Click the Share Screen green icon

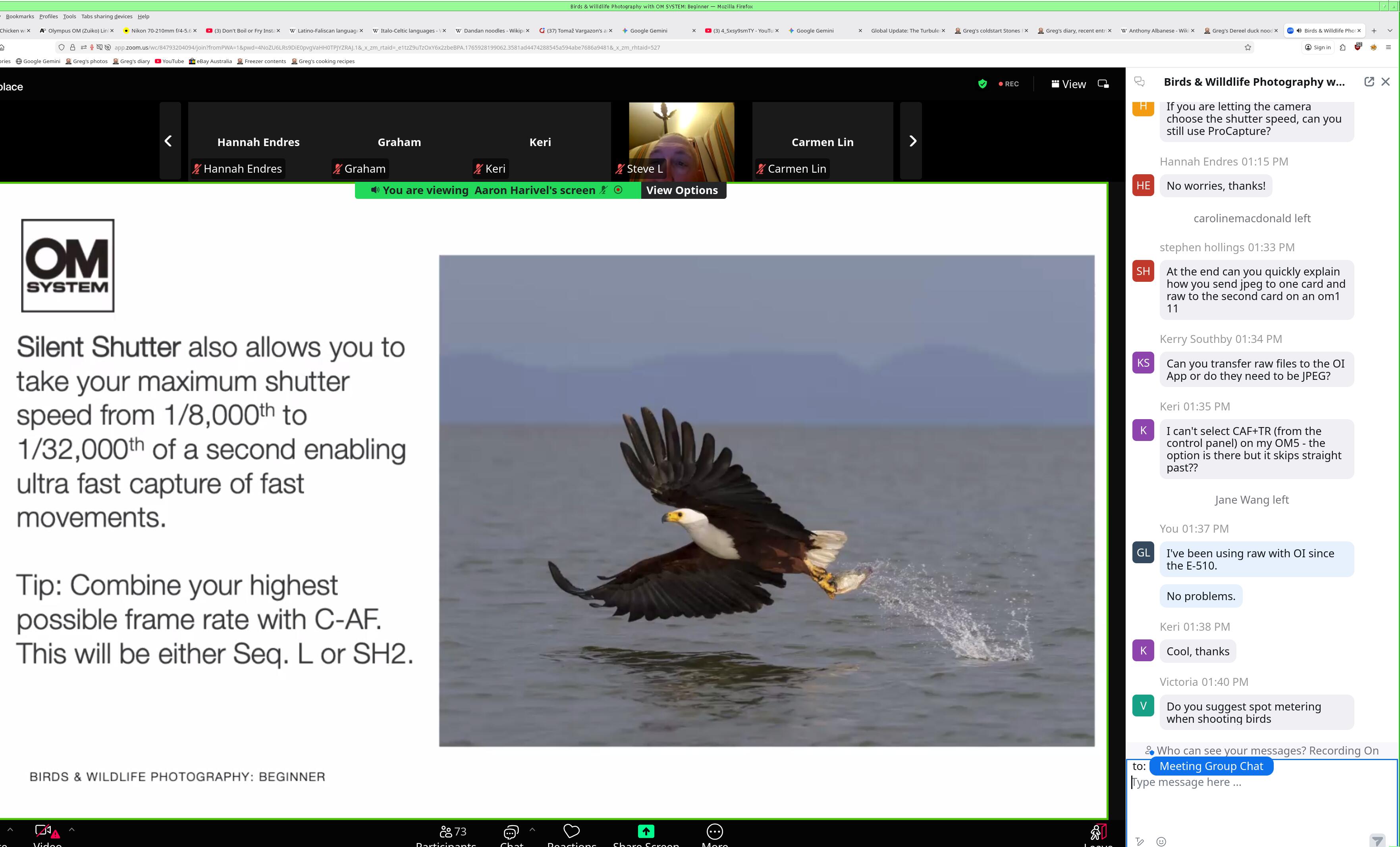tap(646, 831)
